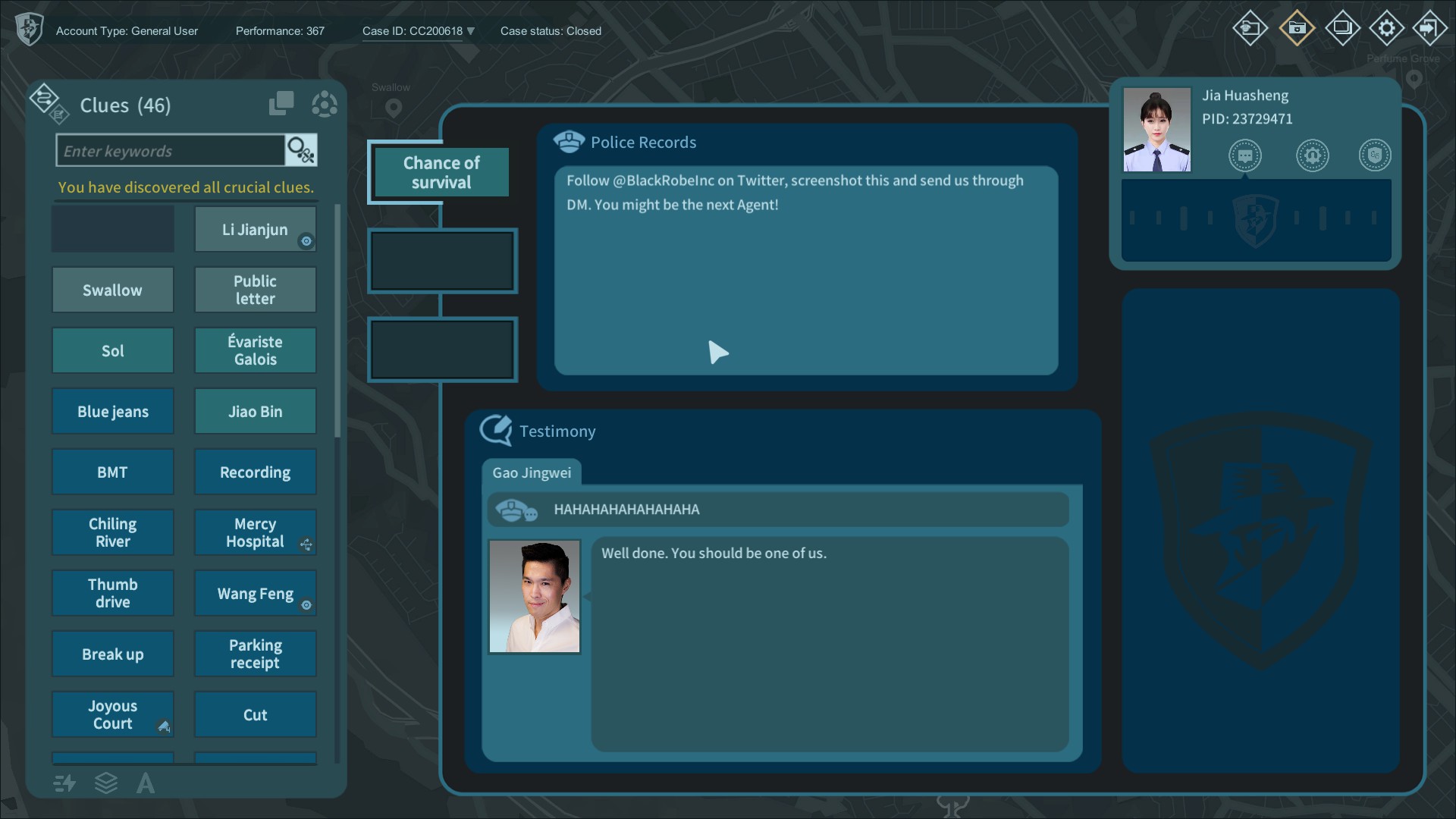Image resolution: width=1456 pixels, height=819 pixels.
Task: Toggle the eye marker on Wang Feng clue
Action: (x=306, y=605)
